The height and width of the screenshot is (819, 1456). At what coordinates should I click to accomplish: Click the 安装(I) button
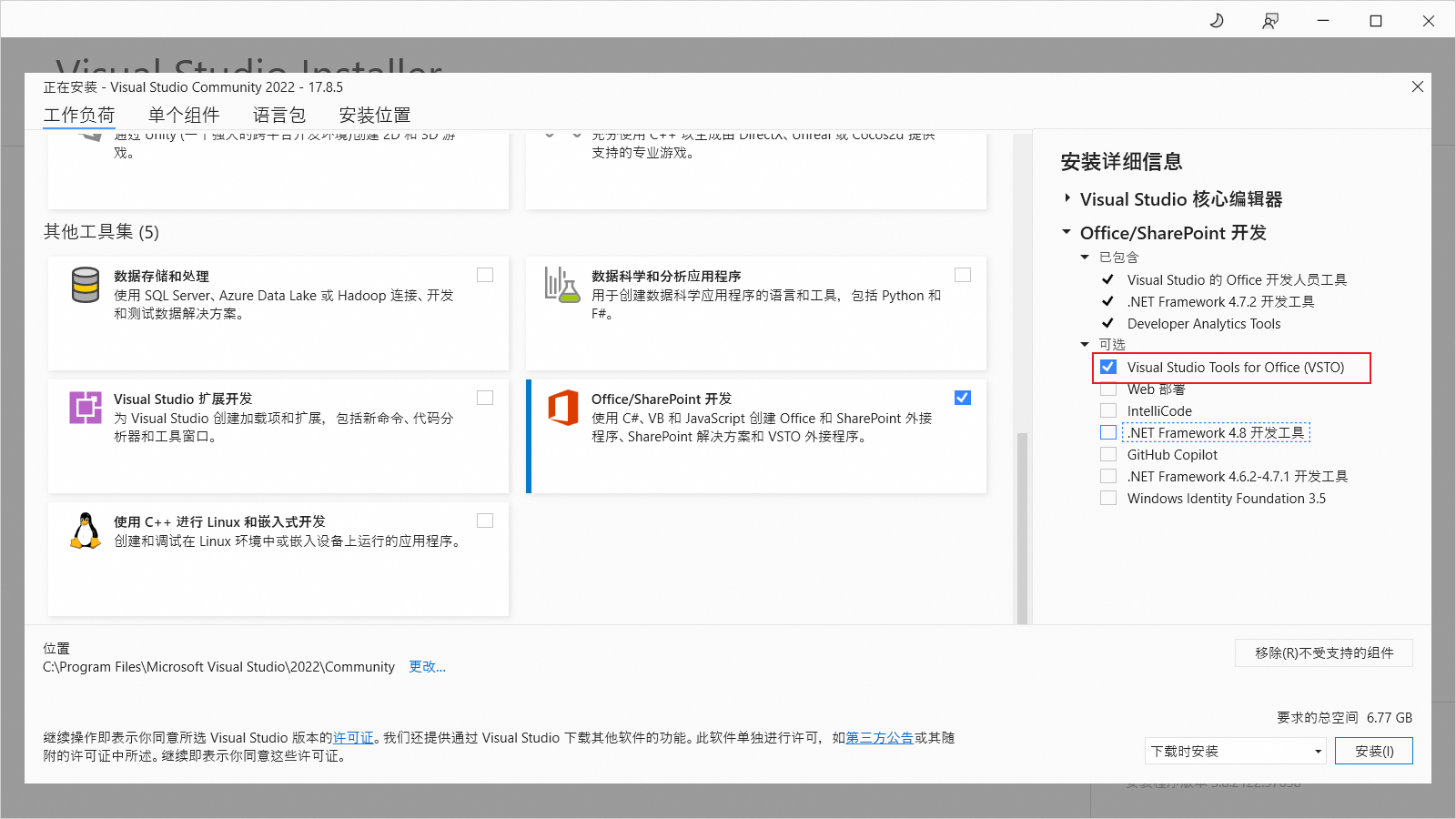1373,751
